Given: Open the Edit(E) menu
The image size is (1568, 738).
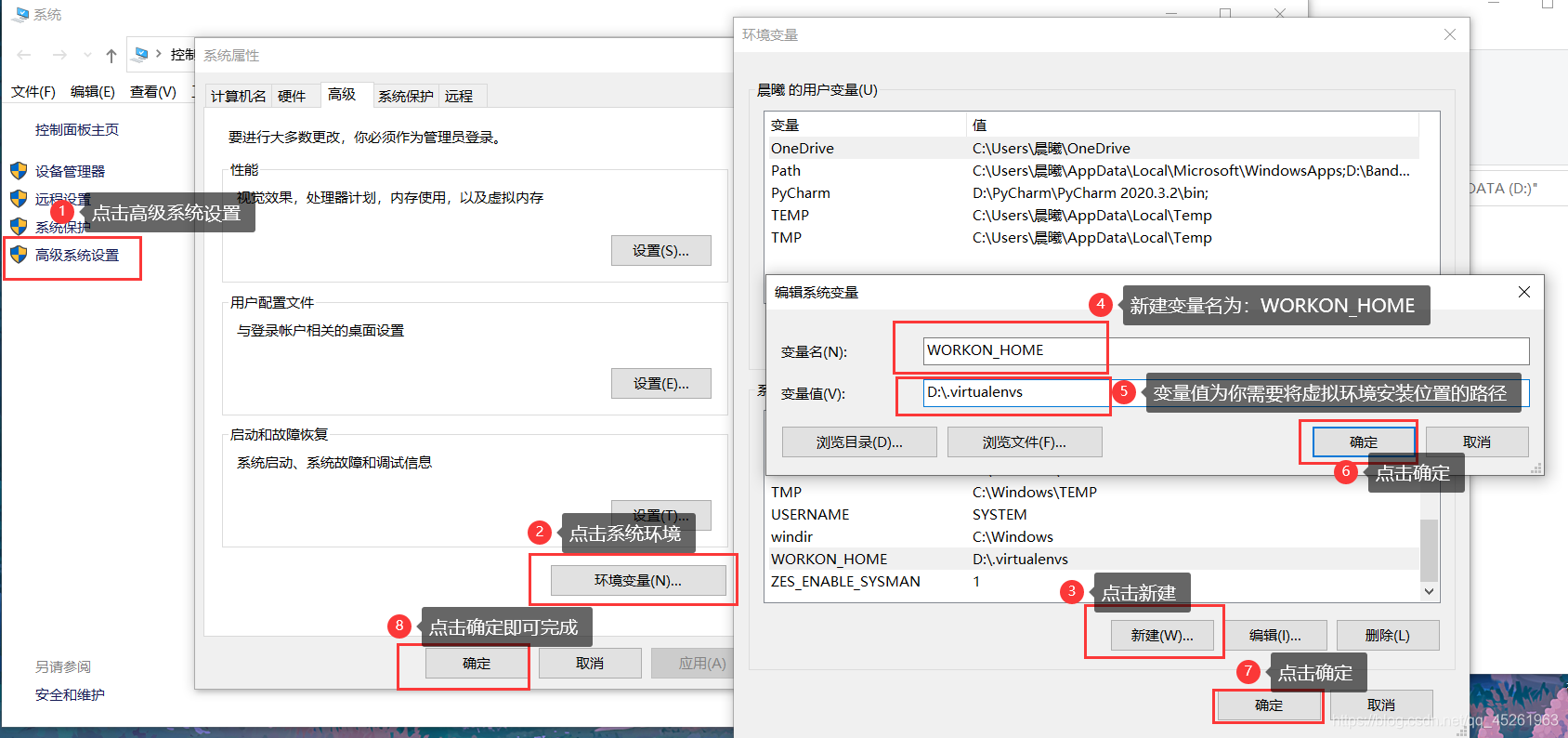Looking at the screenshot, I should click(93, 92).
